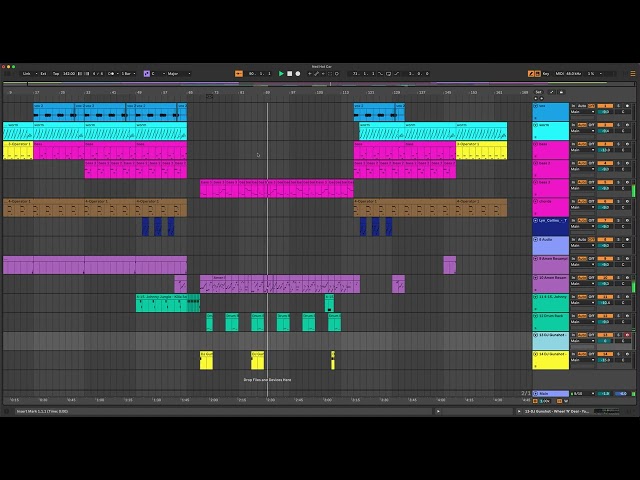Open the orange hamburger view menu
The width and height of the screenshot is (640, 480).
coord(633,73)
